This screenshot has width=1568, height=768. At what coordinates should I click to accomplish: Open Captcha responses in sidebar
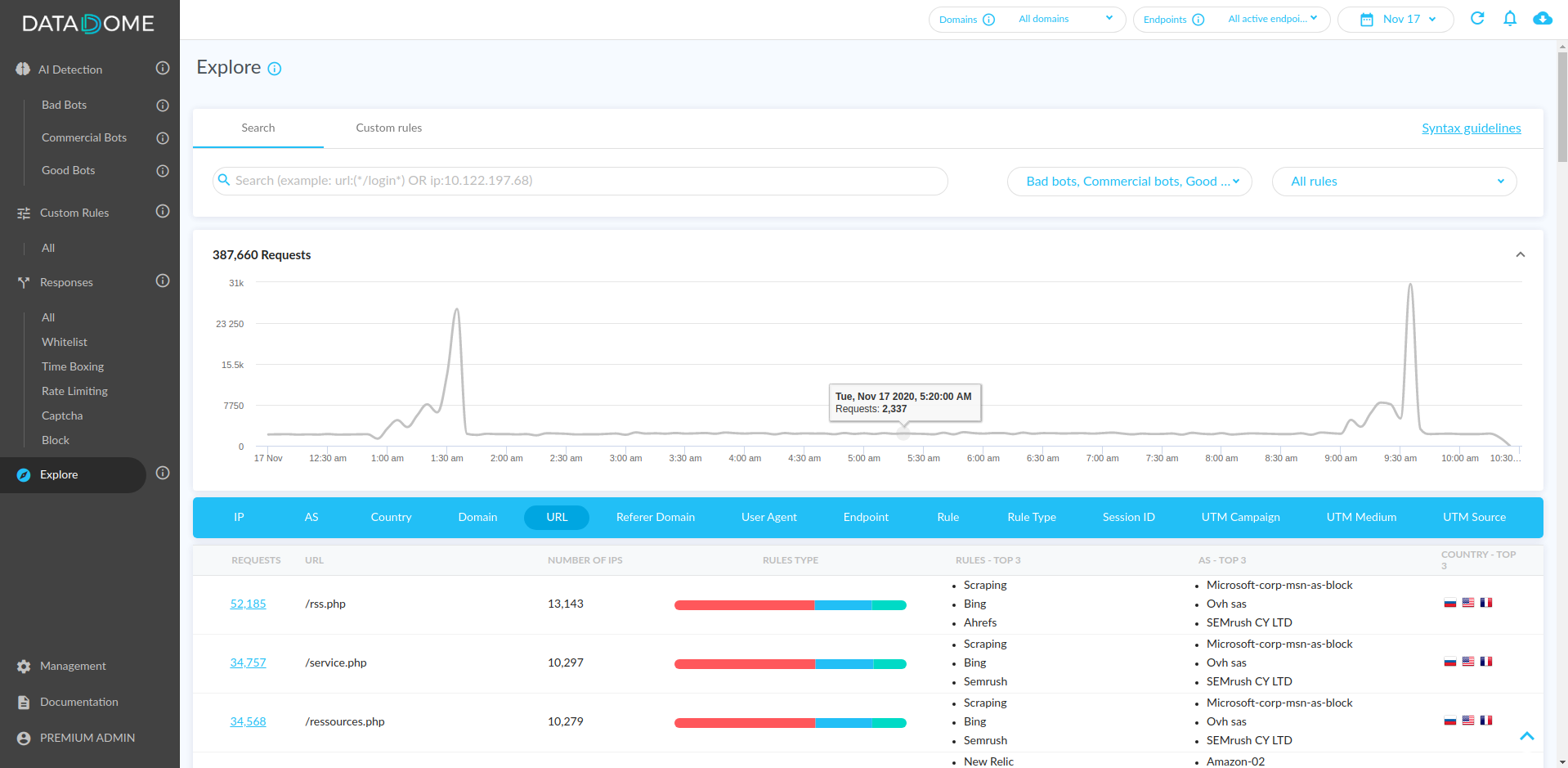pyautogui.click(x=62, y=416)
